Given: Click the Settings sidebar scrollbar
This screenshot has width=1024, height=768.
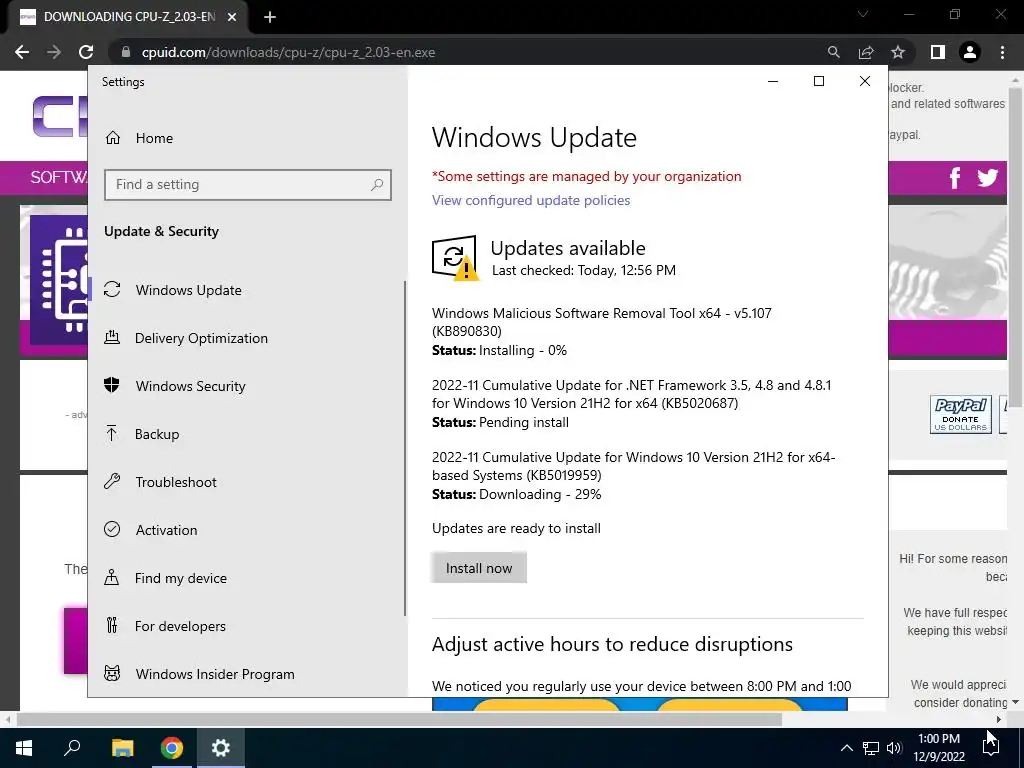Looking at the screenshot, I should 405,448.
